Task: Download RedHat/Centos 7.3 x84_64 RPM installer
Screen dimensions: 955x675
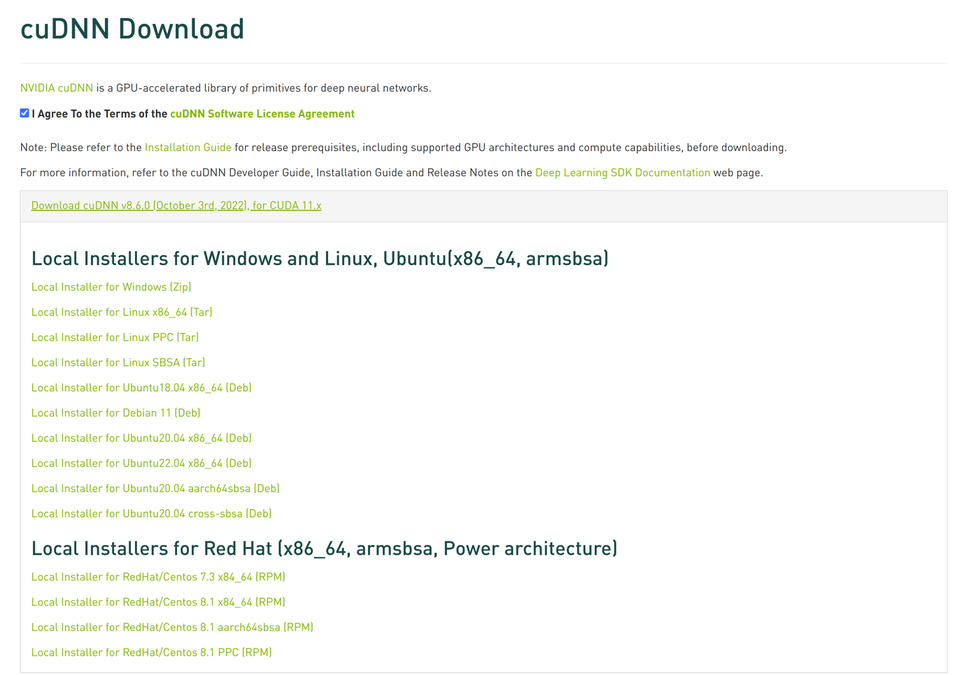Action: [x=158, y=577]
